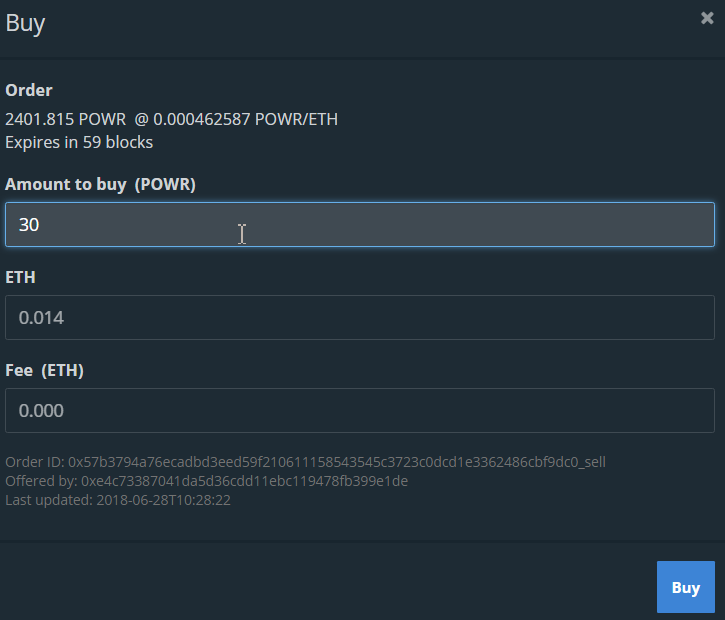Click the 'Last updated:' label text
The height and width of the screenshot is (620, 725).
48,500
